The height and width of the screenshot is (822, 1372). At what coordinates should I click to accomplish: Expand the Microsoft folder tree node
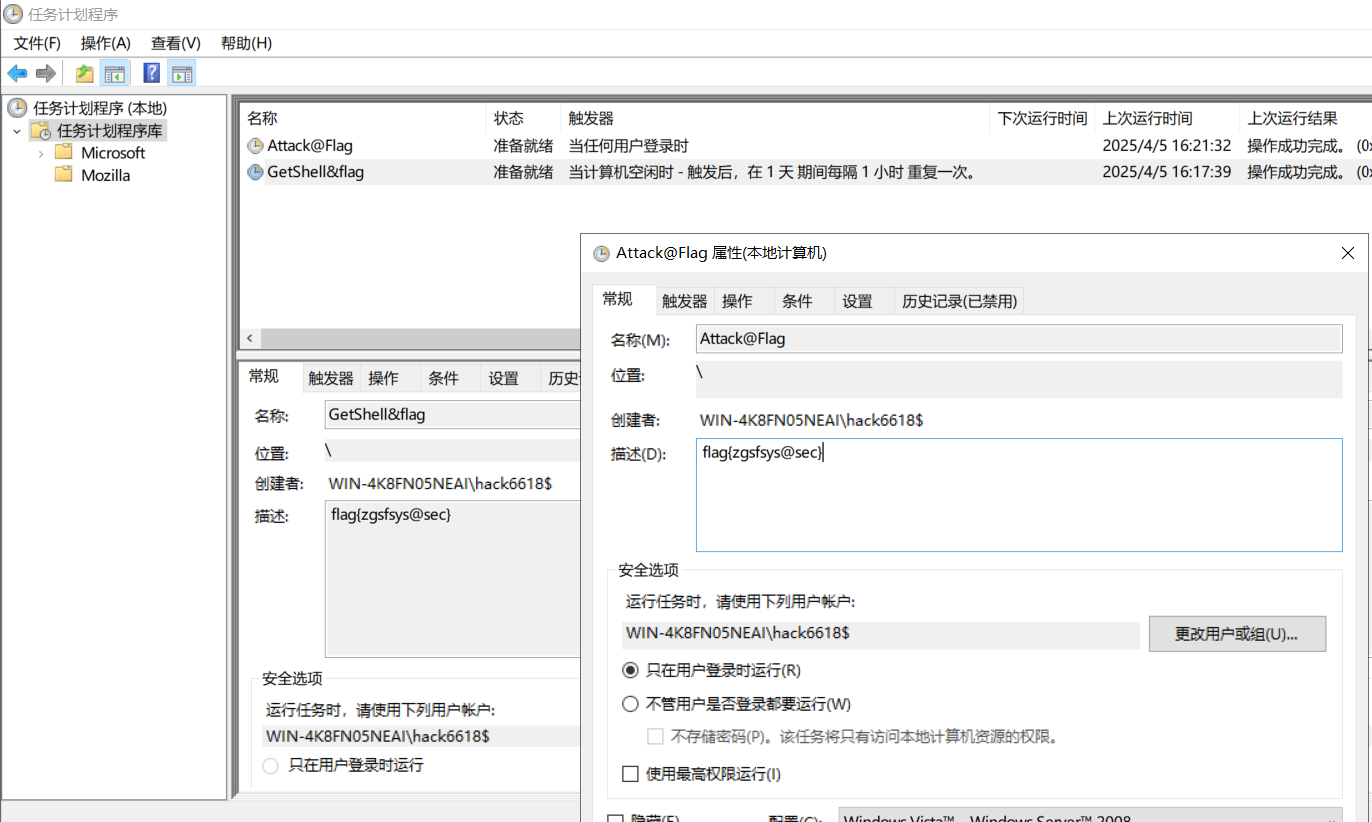(40, 153)
